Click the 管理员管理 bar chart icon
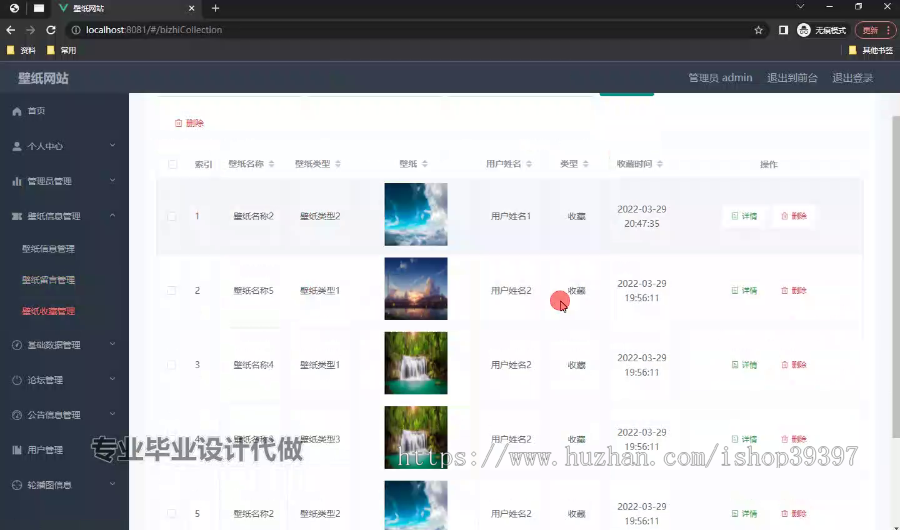 click(17, 181)
